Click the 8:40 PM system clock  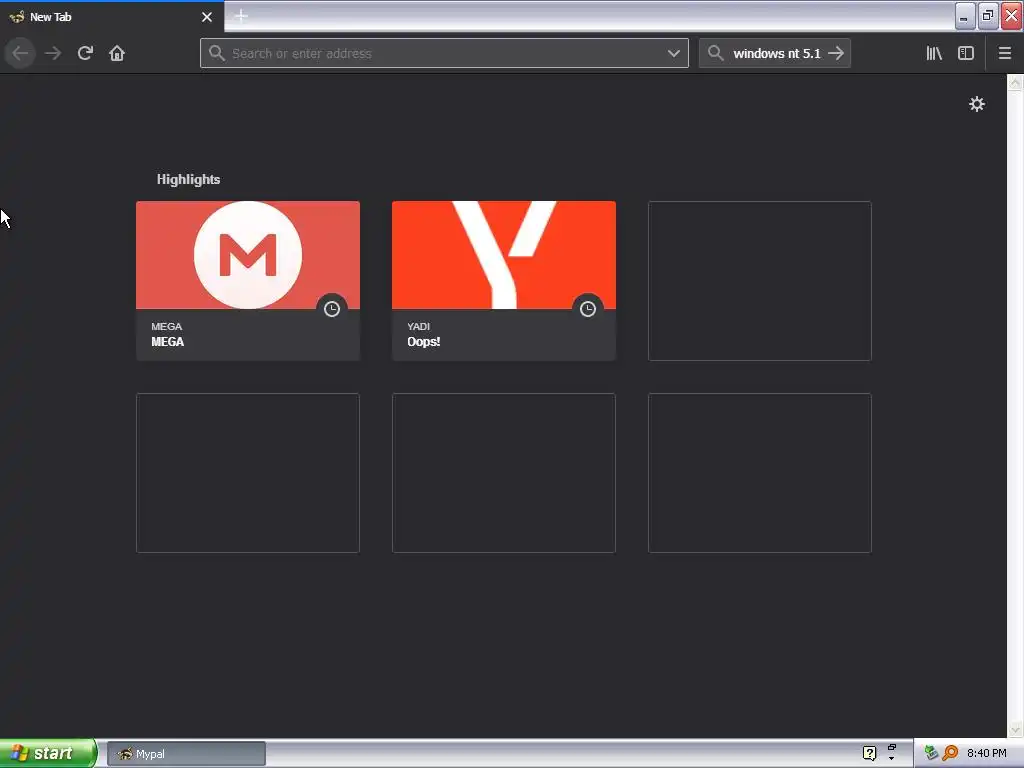pos(987,753)
